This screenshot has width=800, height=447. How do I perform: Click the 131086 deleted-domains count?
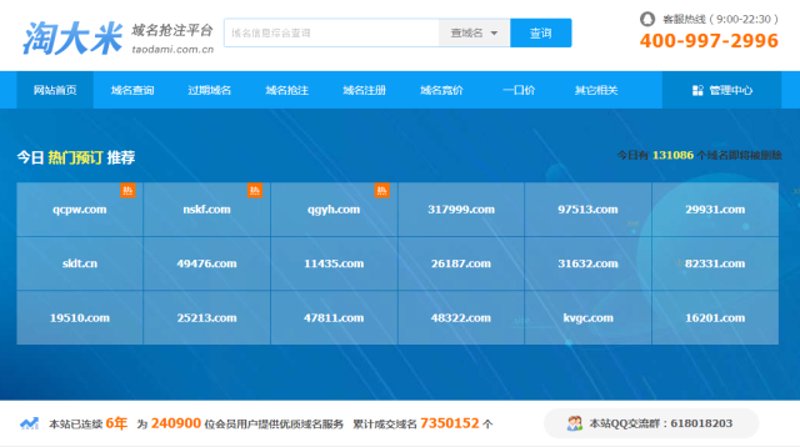[x=673, y=155]
